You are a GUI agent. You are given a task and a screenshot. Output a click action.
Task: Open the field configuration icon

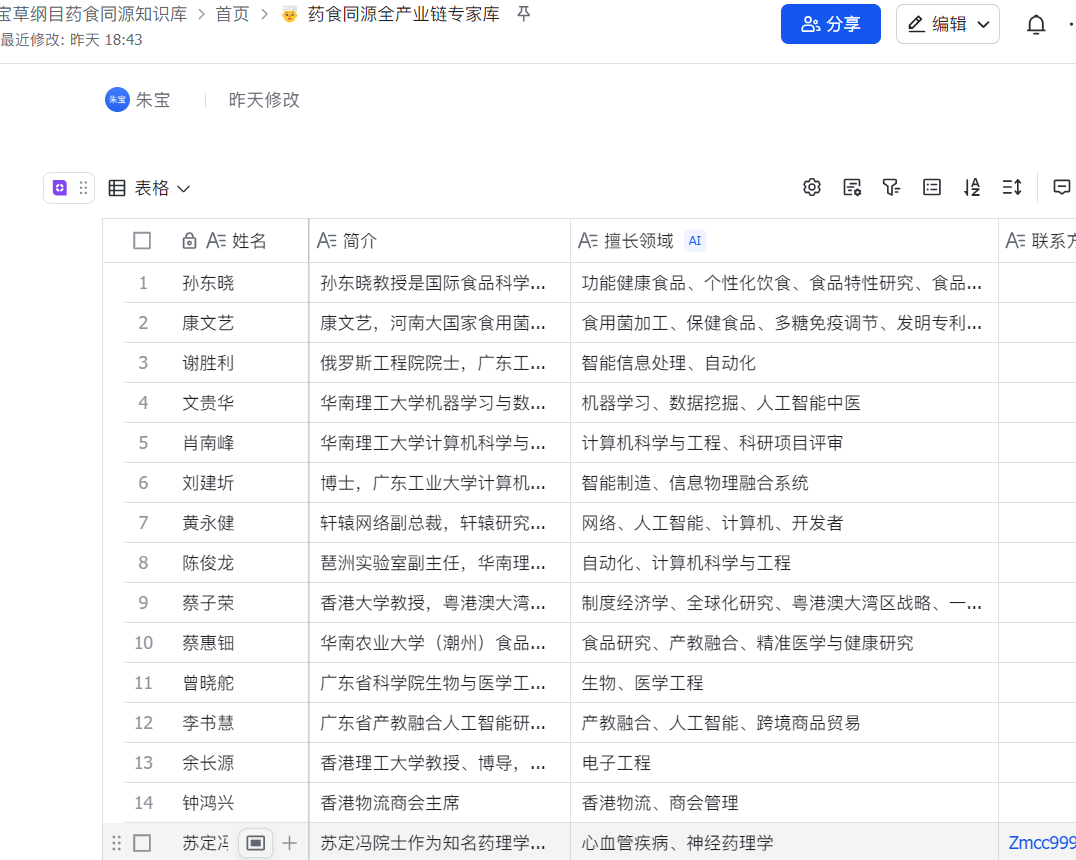pyautogui.click(x=851, y=187)
